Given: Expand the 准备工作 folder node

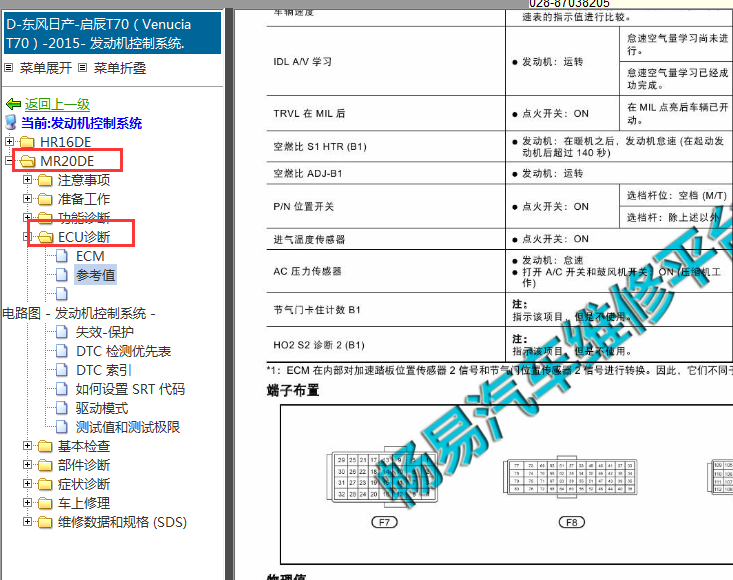Looking at the screenshot, I should coord(28,199).
